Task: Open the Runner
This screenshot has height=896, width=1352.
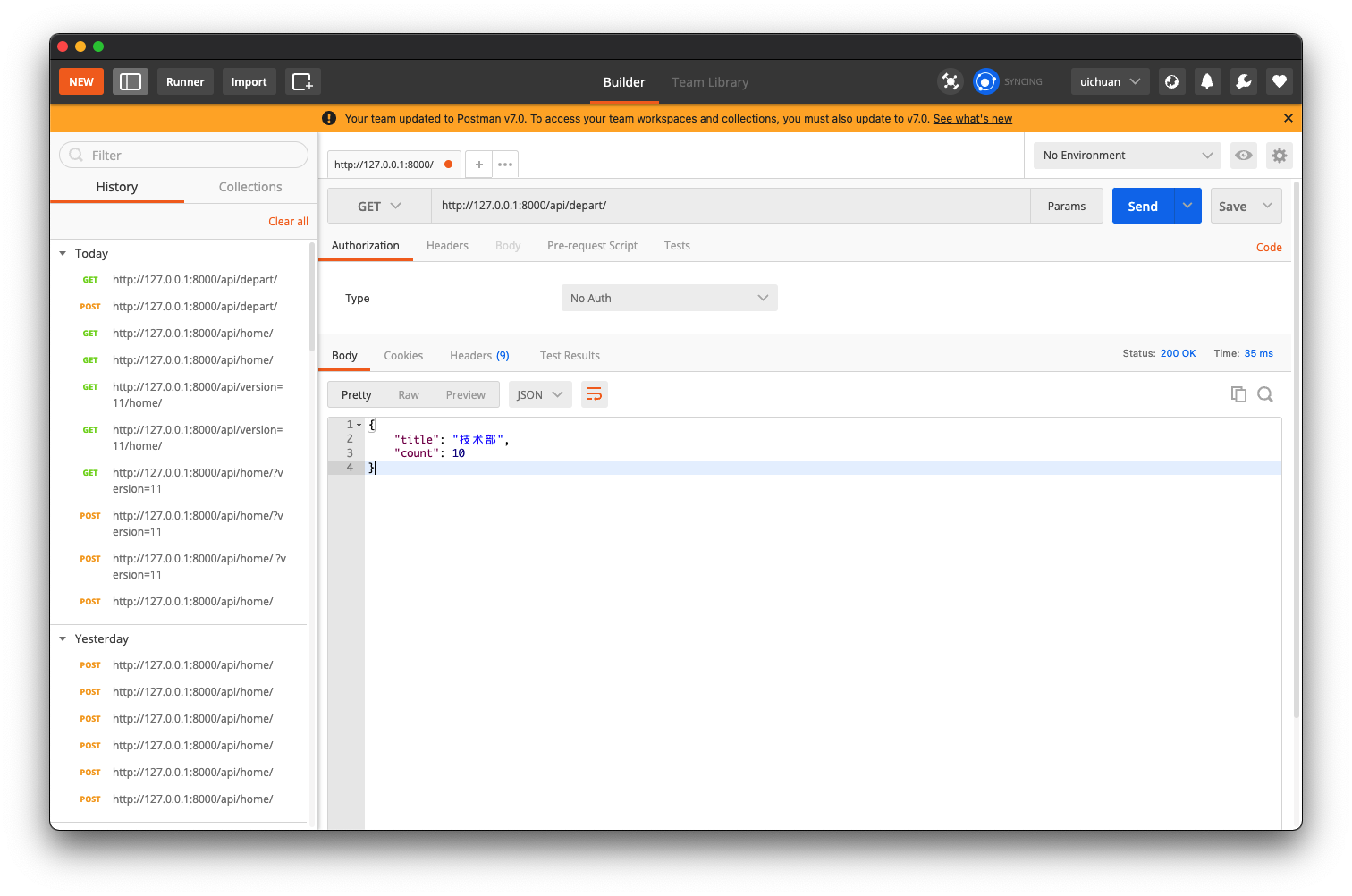Action: click(185, 81)
